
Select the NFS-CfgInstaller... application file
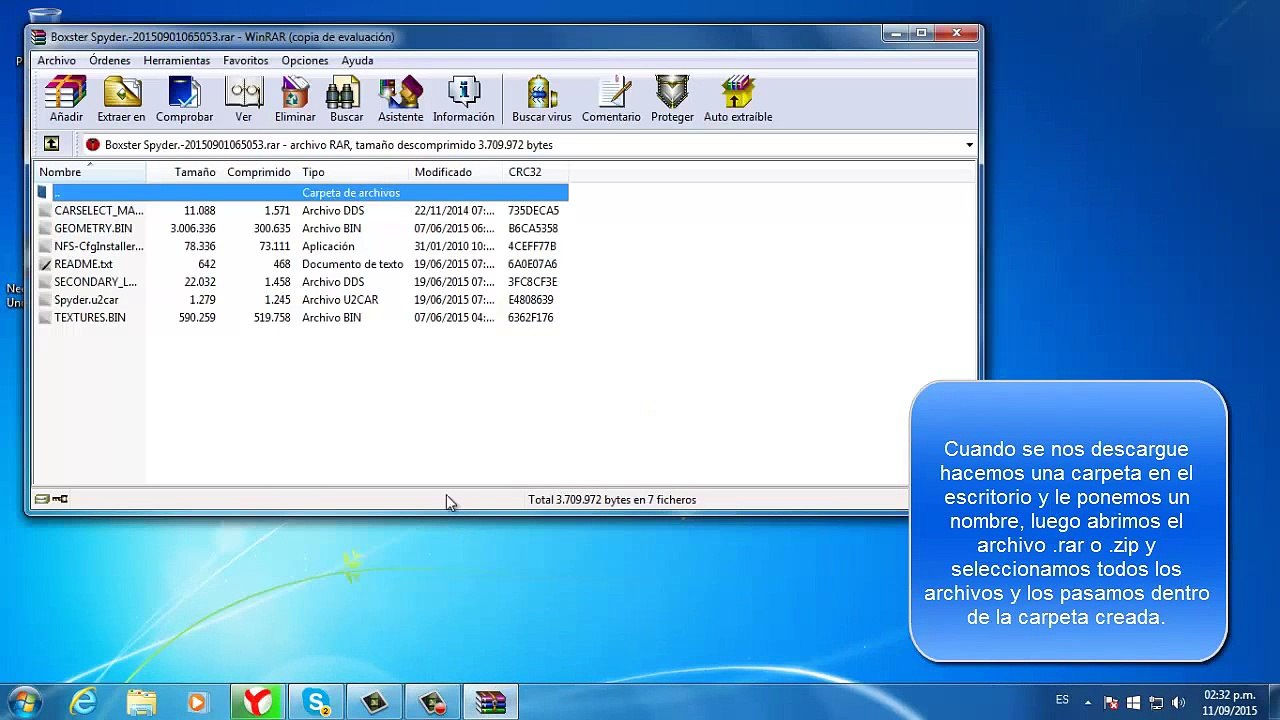[98, 247]
